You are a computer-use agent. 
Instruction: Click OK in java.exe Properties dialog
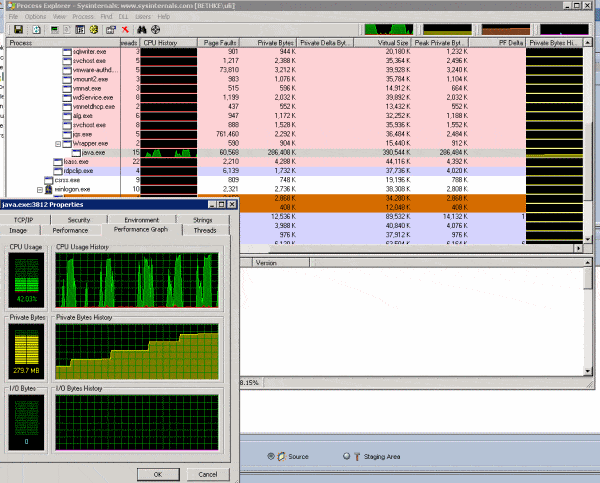[158, 474]
